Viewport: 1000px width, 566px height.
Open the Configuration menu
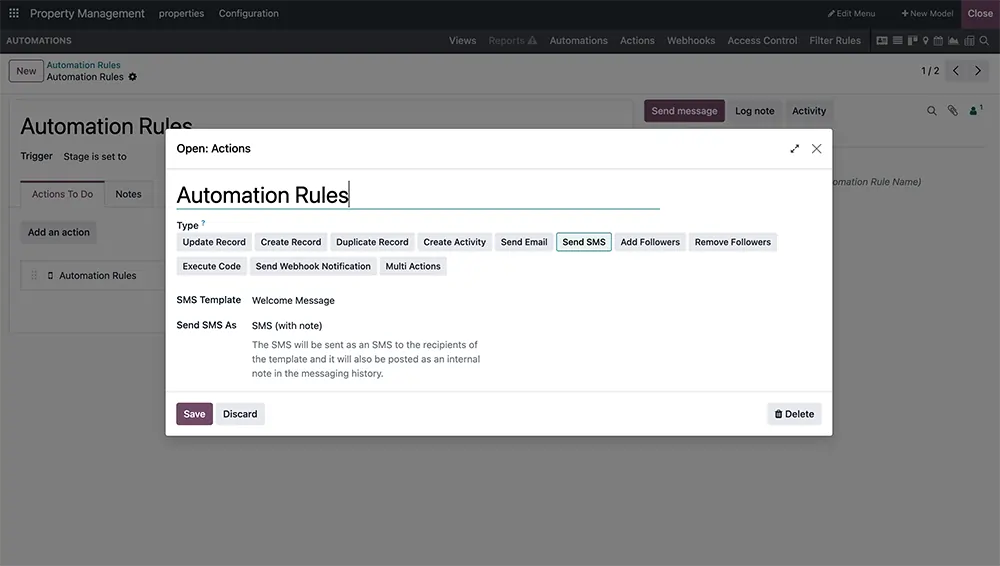[249, 13]
